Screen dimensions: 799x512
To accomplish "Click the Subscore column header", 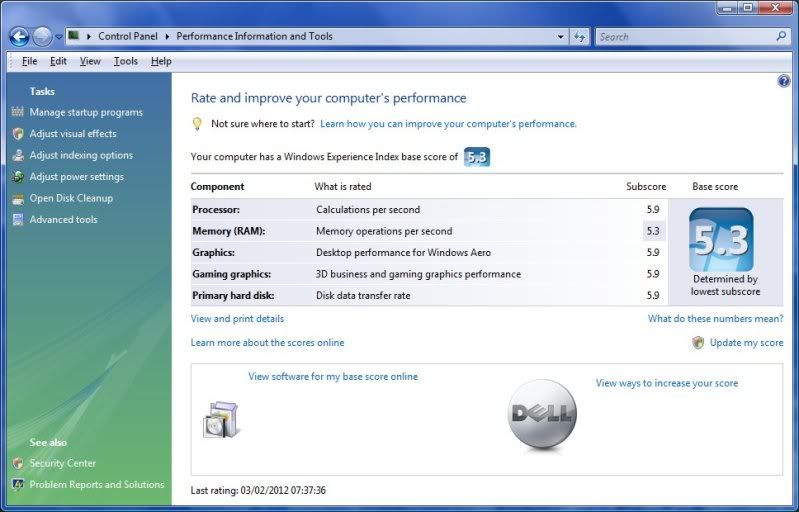I will tap(646, 186).
